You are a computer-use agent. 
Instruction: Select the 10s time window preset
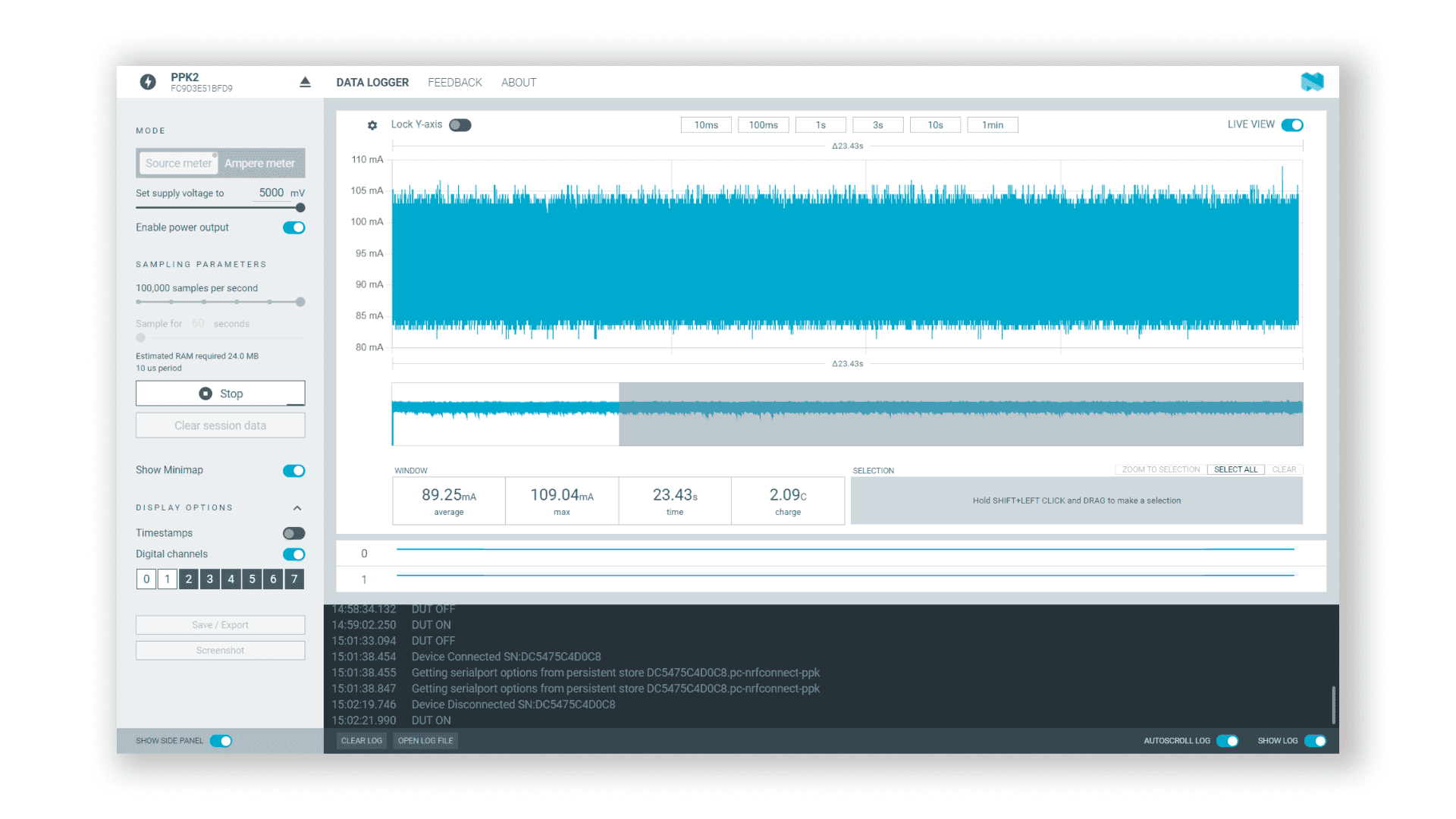[935, 125]
